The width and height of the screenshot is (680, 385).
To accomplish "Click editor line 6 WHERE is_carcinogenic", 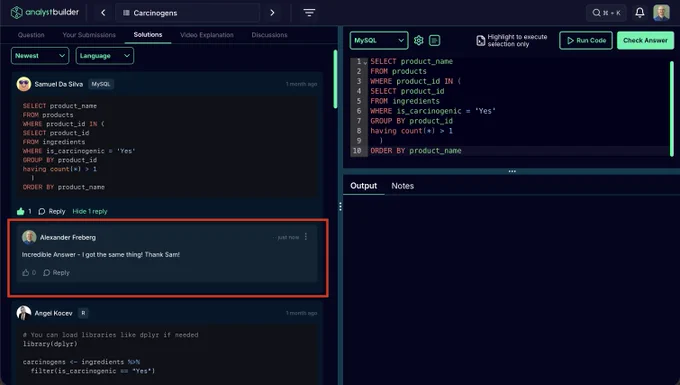I will coord(433,111).
